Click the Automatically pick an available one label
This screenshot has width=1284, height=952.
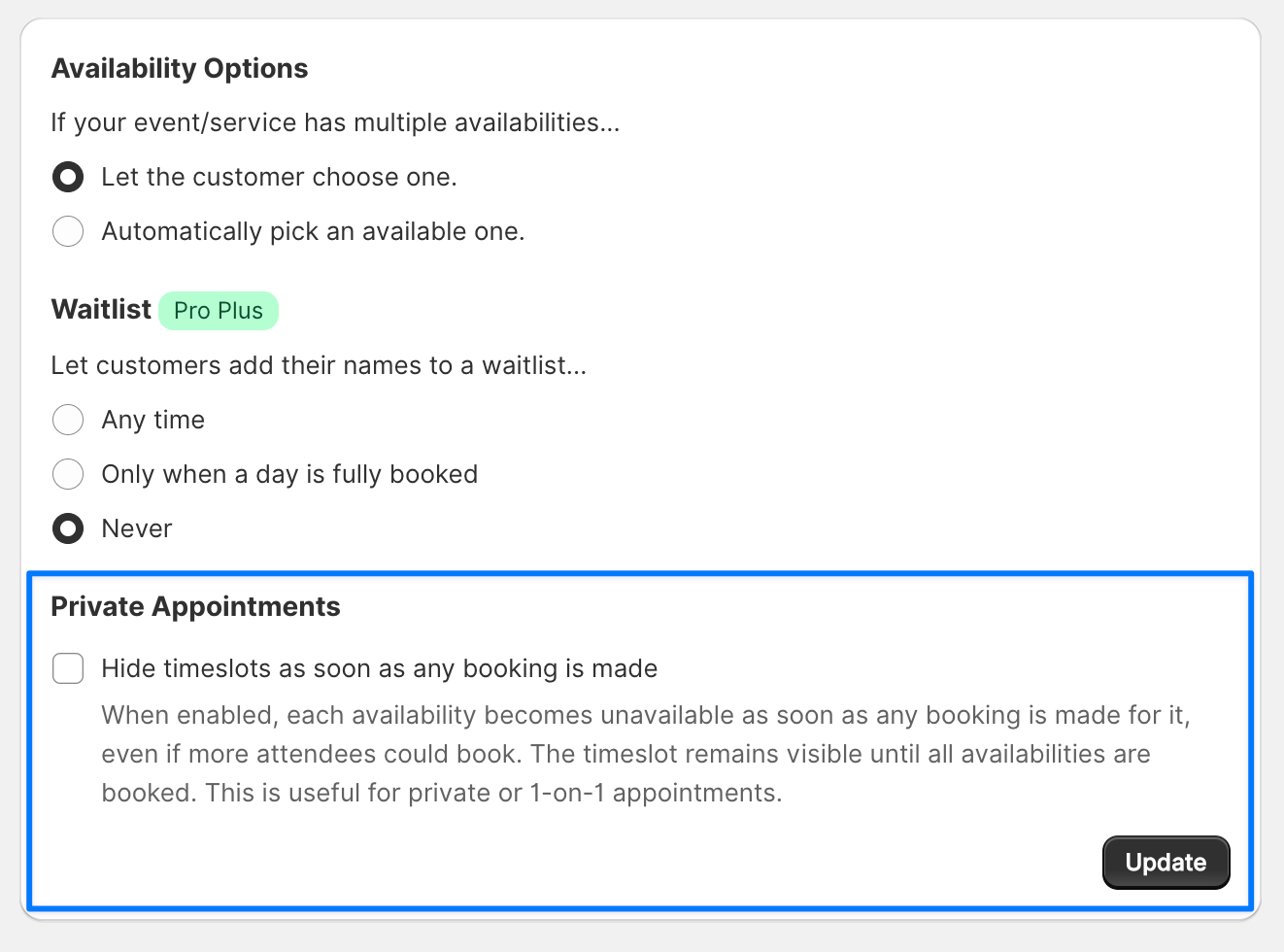pos(312,231)
